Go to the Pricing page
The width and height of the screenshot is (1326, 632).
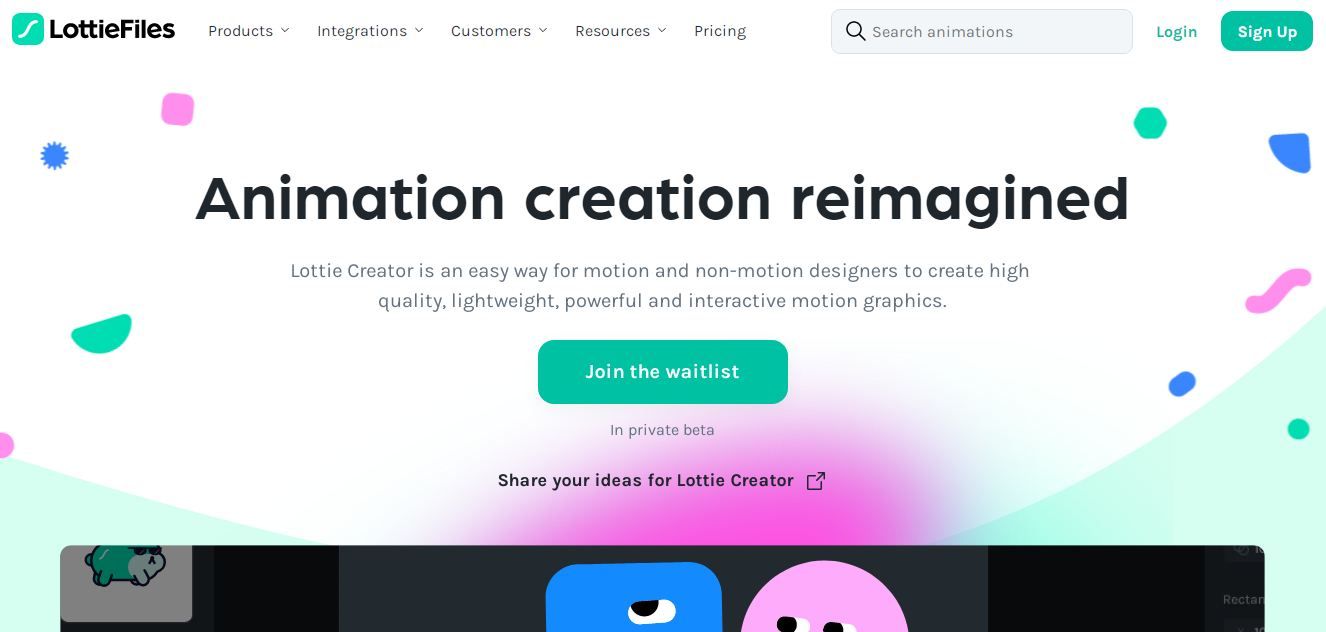pyautogui.click(x=720, y=31)
